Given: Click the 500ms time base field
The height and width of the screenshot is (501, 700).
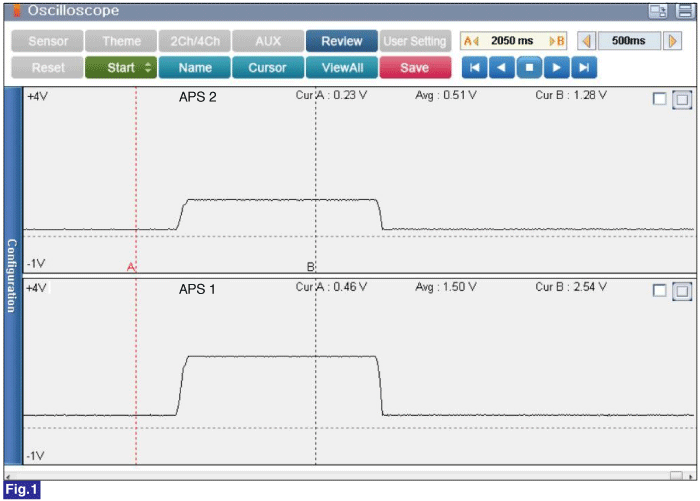Looking at the screenshot, I should [629, 41].
